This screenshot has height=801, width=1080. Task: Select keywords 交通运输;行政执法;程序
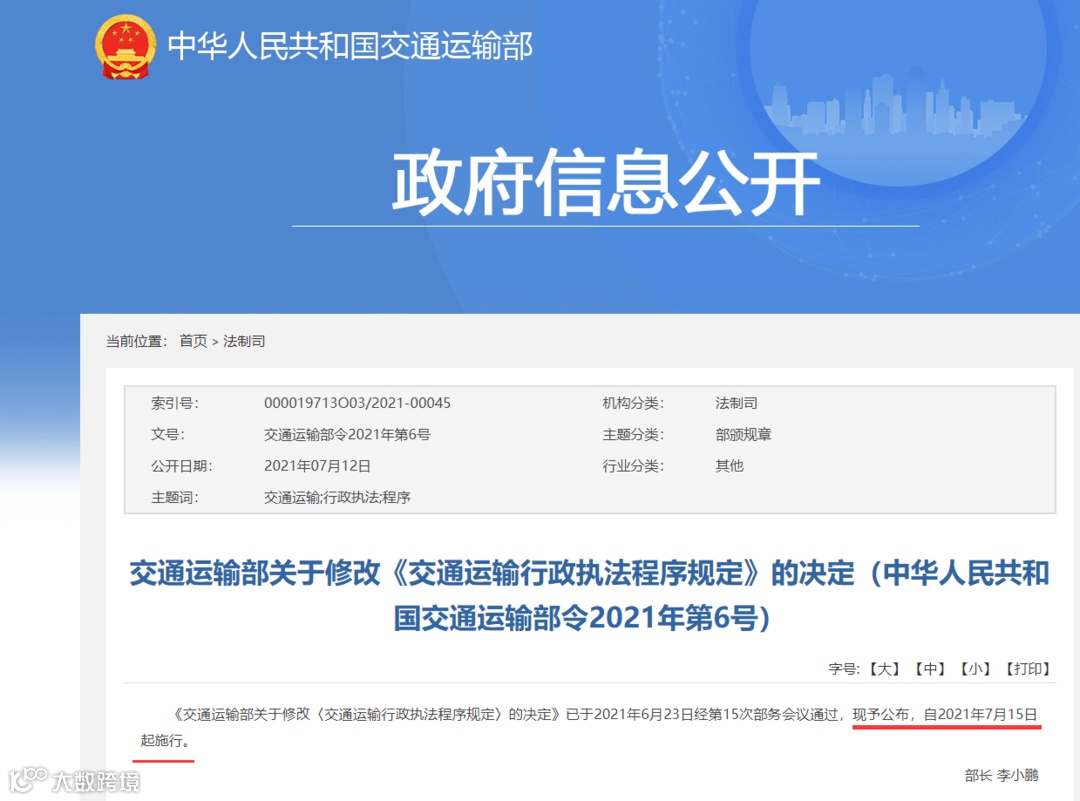click(337, 497)
